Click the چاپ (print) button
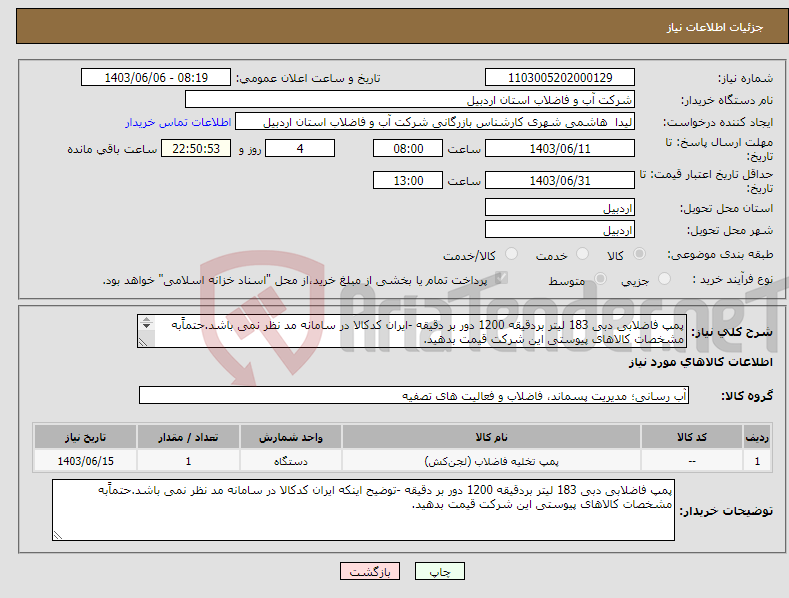 [439, 572]
